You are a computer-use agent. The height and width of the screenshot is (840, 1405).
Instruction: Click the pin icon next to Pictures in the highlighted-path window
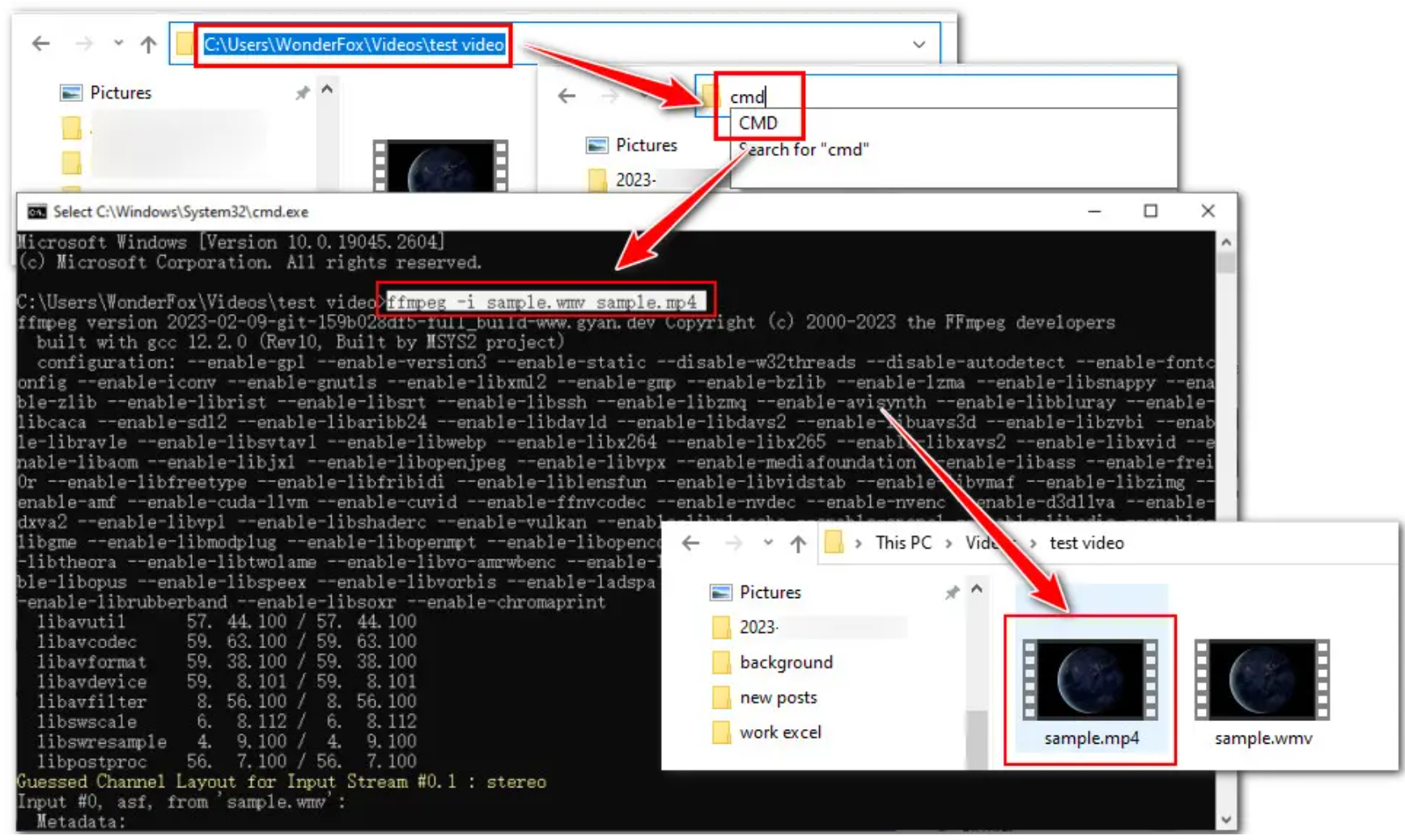coord(302,93)
